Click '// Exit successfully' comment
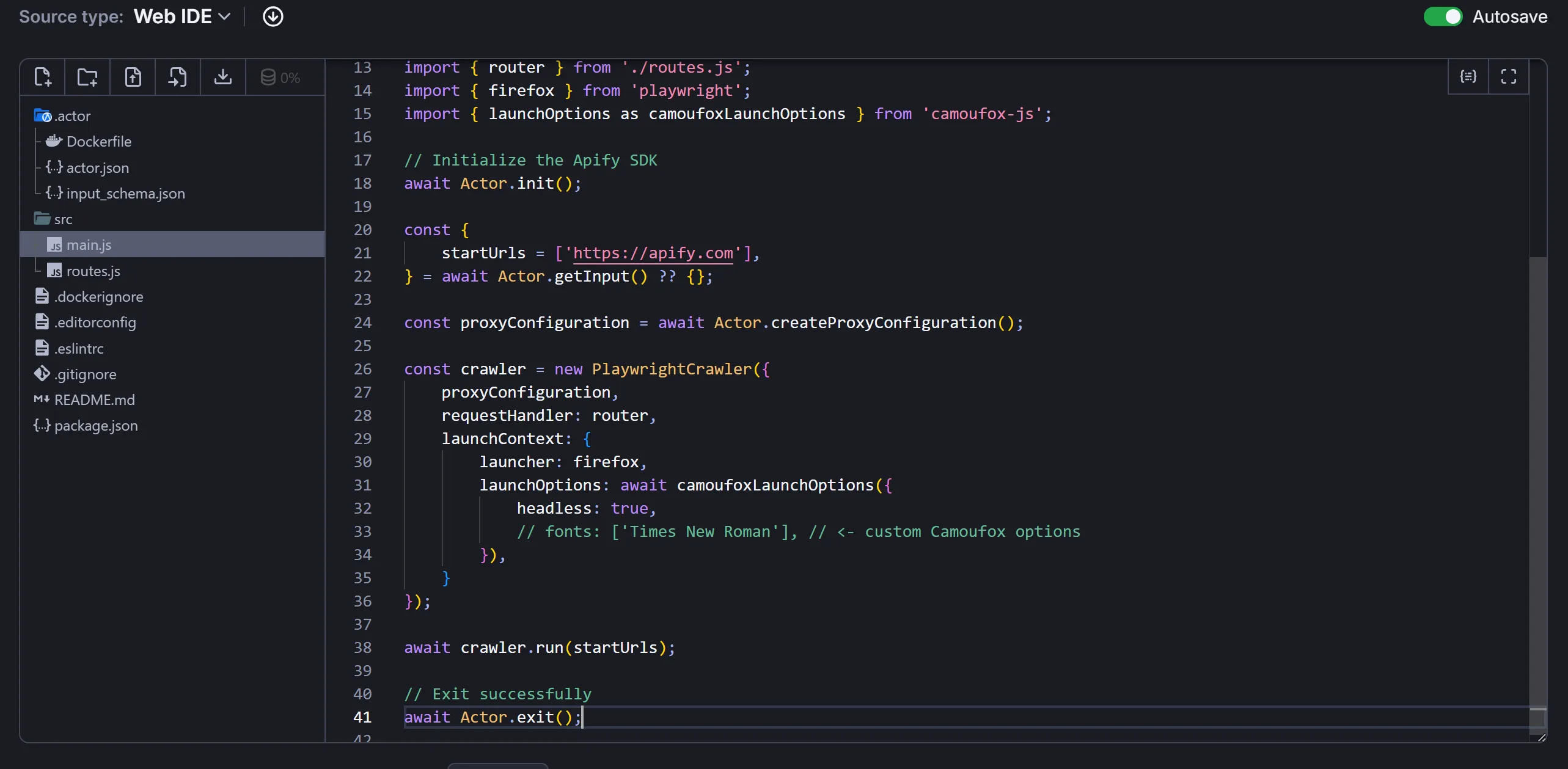This screenshot has width=1568, height=769. (x=497, y=694)
